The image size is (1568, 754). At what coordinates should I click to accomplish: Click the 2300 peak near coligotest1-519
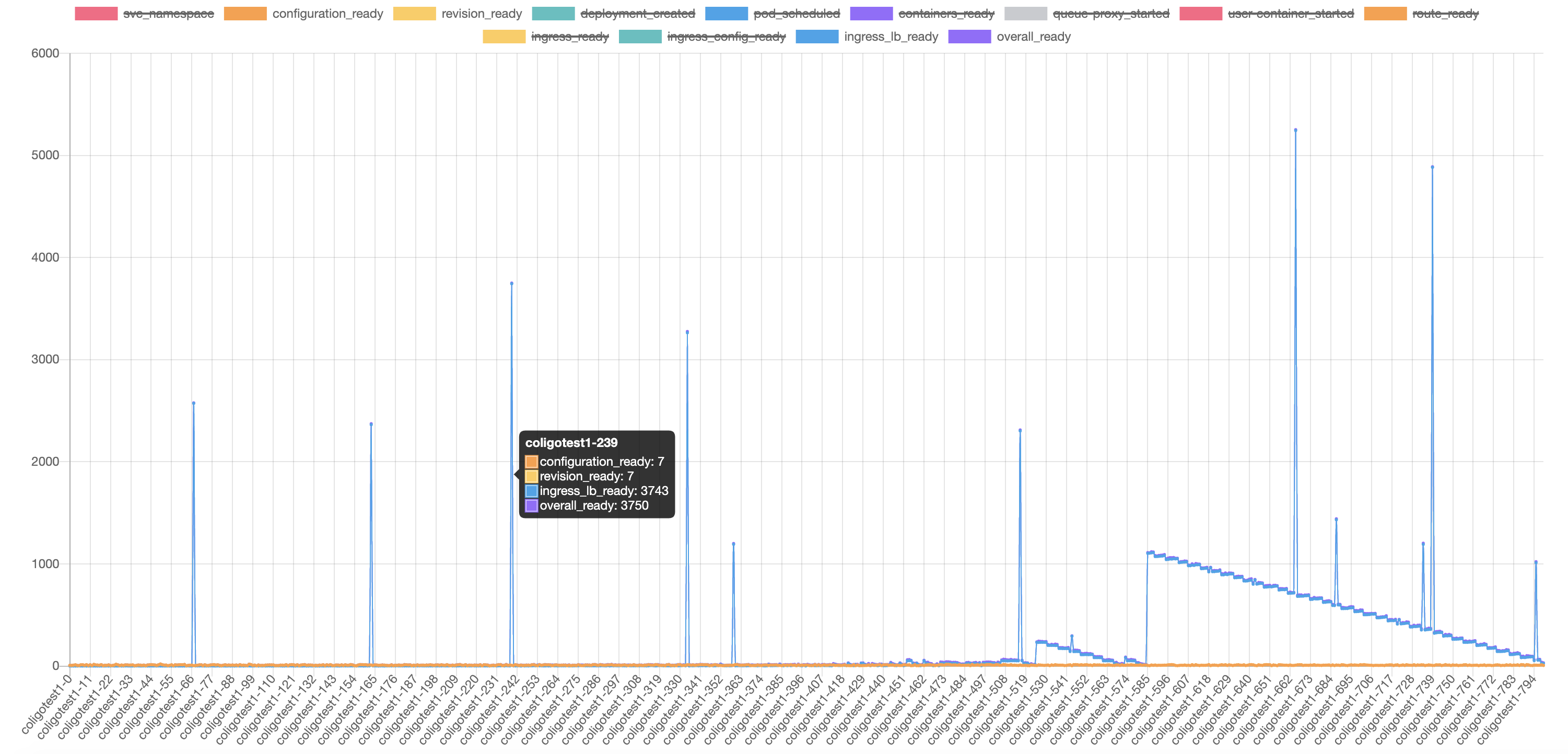pos(1020,430)
